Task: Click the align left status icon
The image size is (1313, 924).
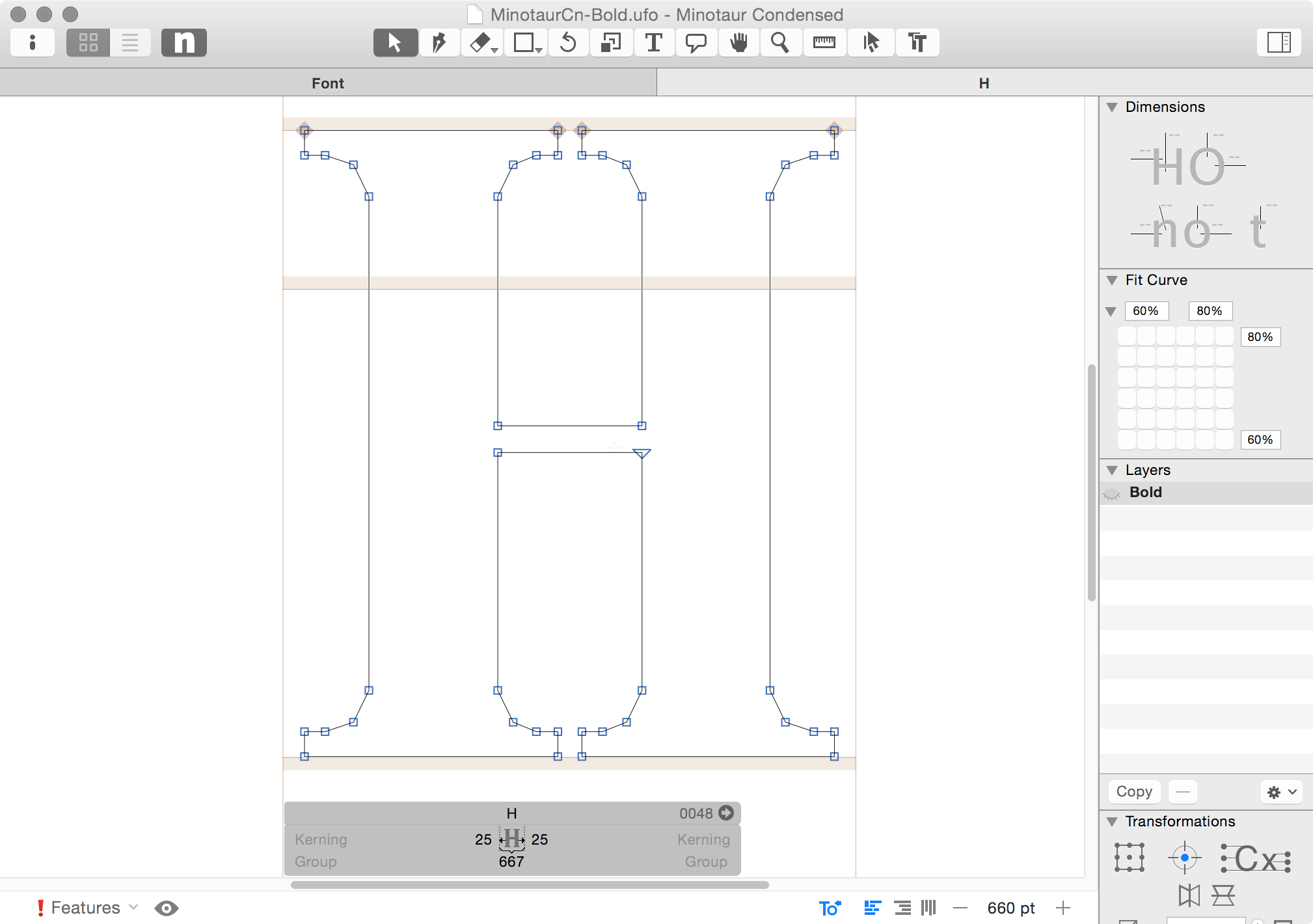Action: pyautogui.click(x=873, y=908)
